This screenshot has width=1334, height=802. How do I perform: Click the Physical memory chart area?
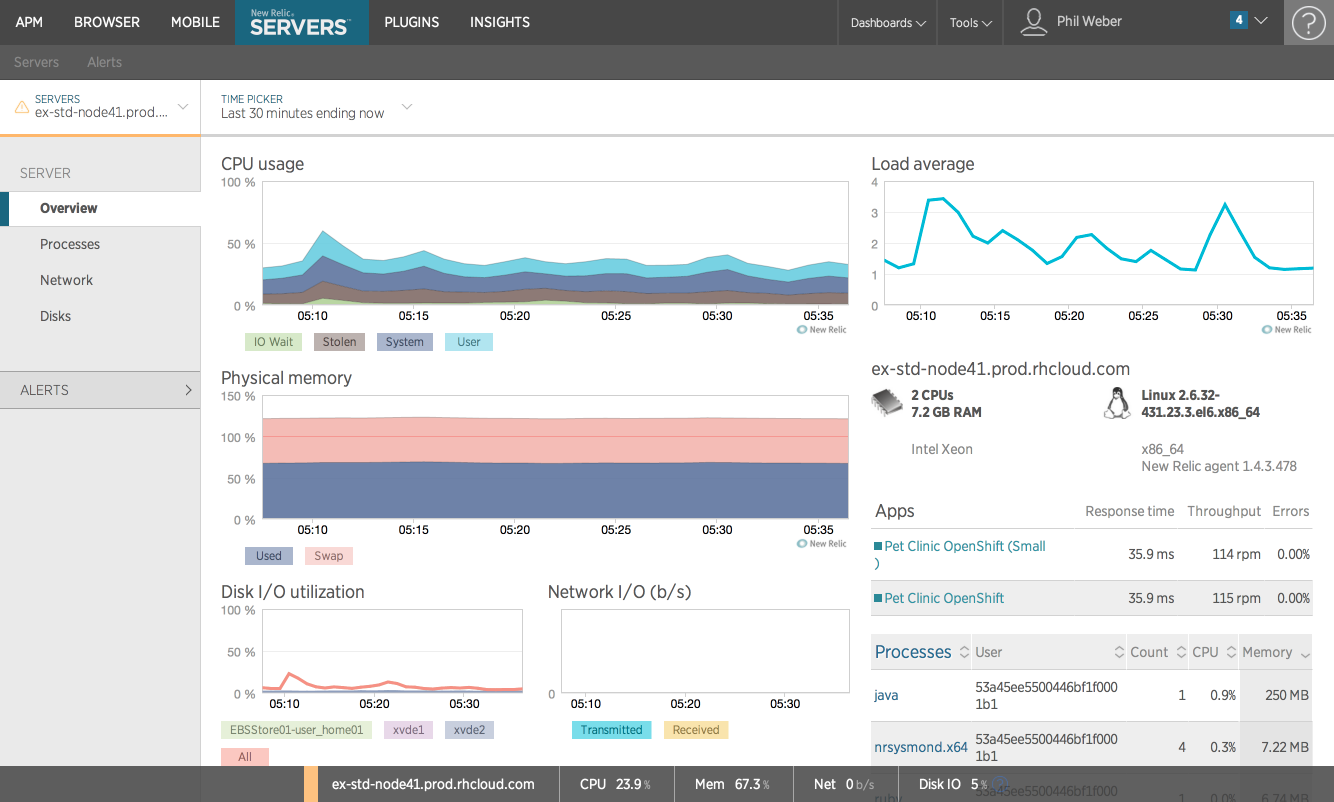[555, 458]
